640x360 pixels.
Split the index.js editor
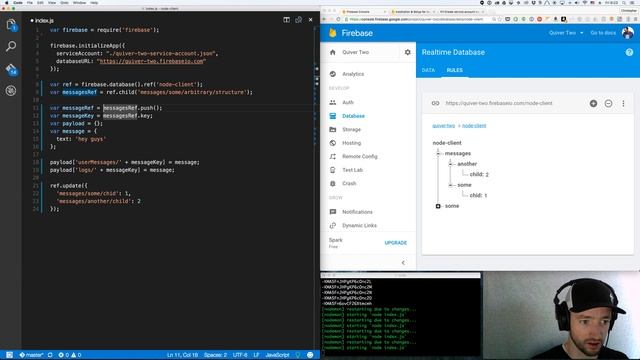[287, 20]
